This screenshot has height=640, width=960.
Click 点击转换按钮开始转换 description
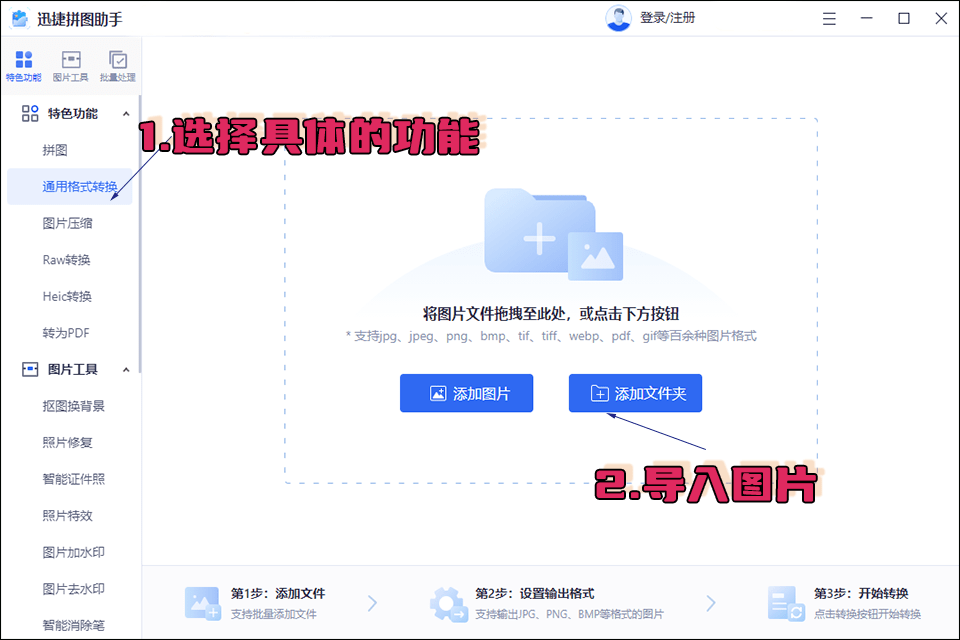click(x=867, y=614)
